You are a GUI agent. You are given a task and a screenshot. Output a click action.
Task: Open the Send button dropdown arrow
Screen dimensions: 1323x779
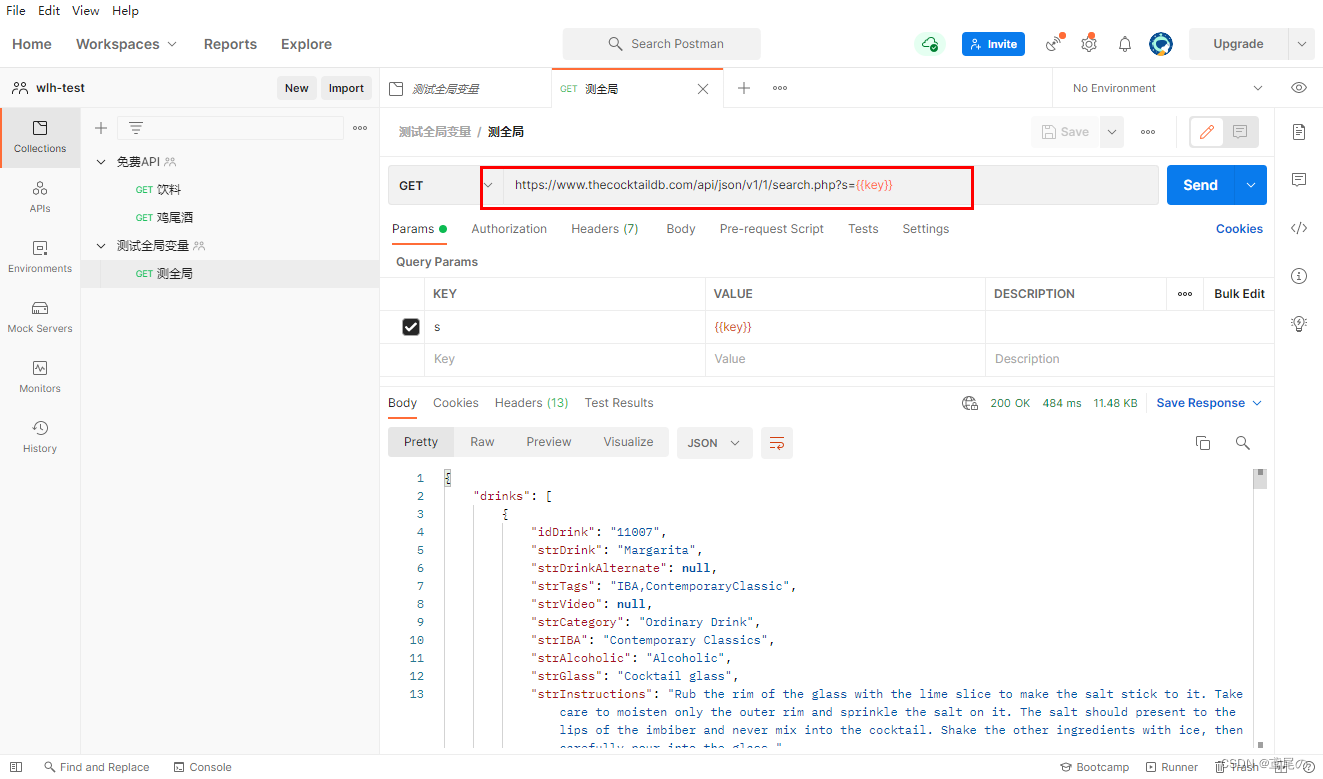(1251, 185)
